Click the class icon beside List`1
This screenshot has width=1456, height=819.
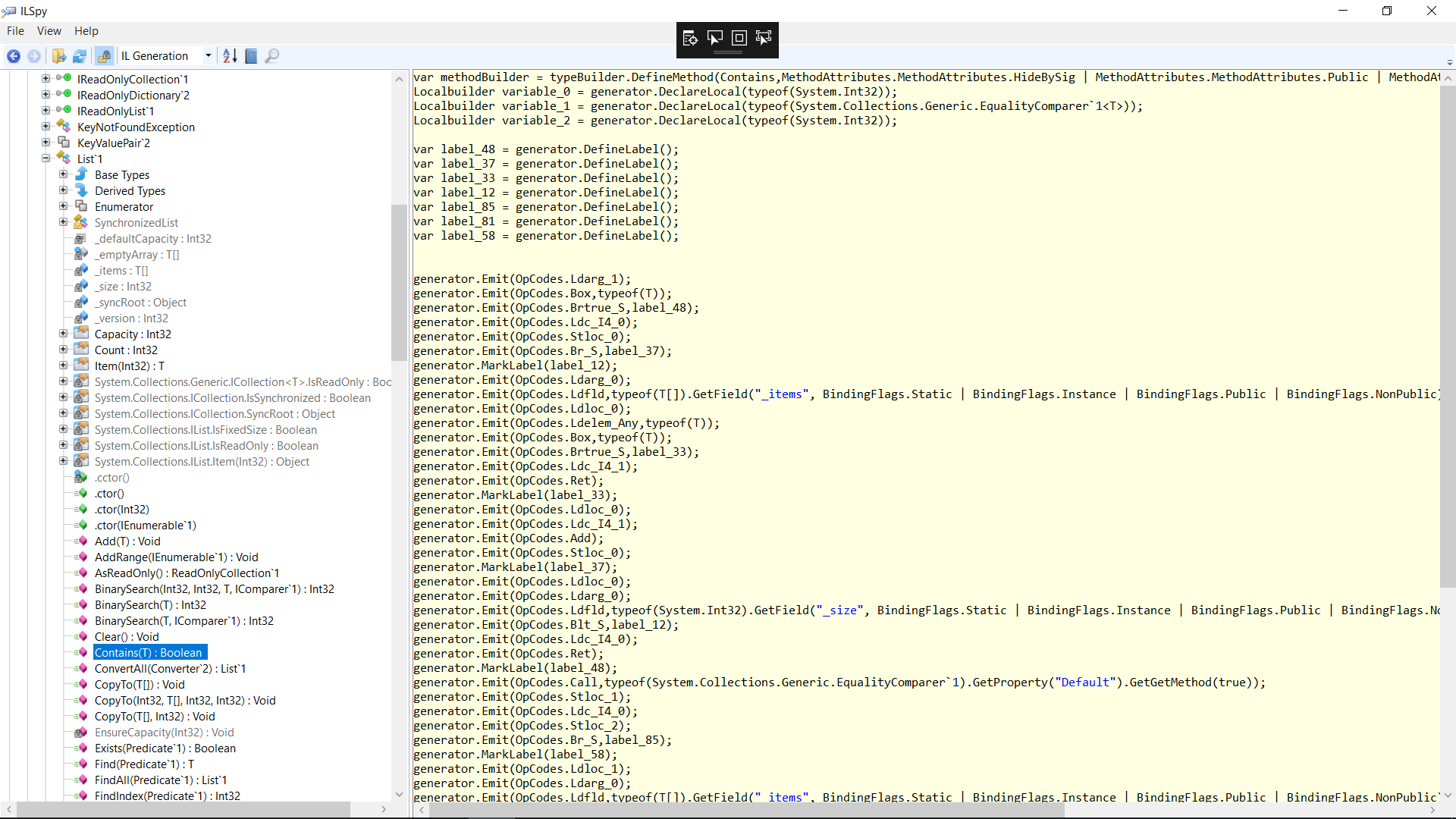point(64,158)
